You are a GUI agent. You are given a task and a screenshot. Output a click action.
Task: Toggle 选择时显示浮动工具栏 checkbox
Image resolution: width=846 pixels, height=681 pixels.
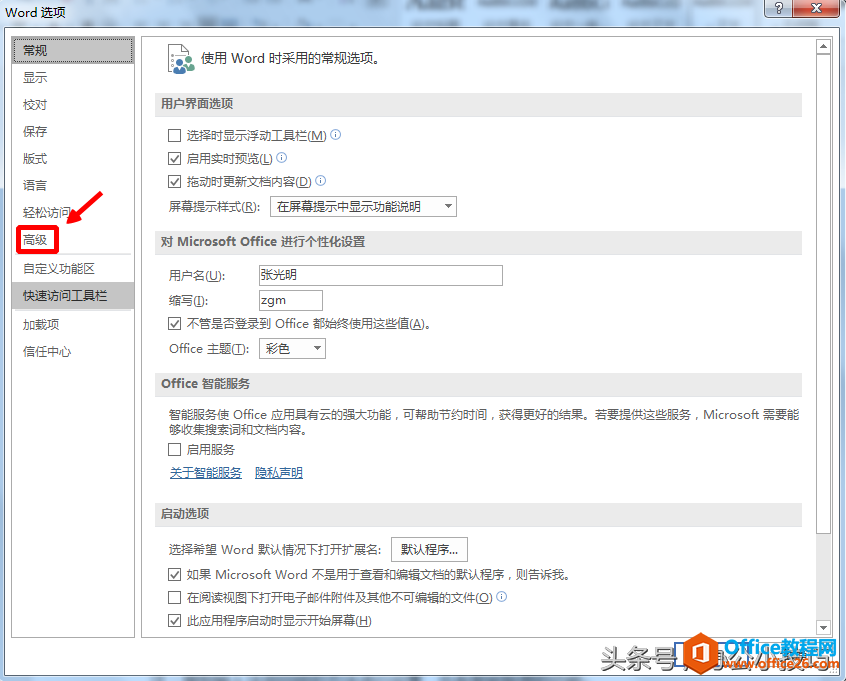(x=174, y=135)
